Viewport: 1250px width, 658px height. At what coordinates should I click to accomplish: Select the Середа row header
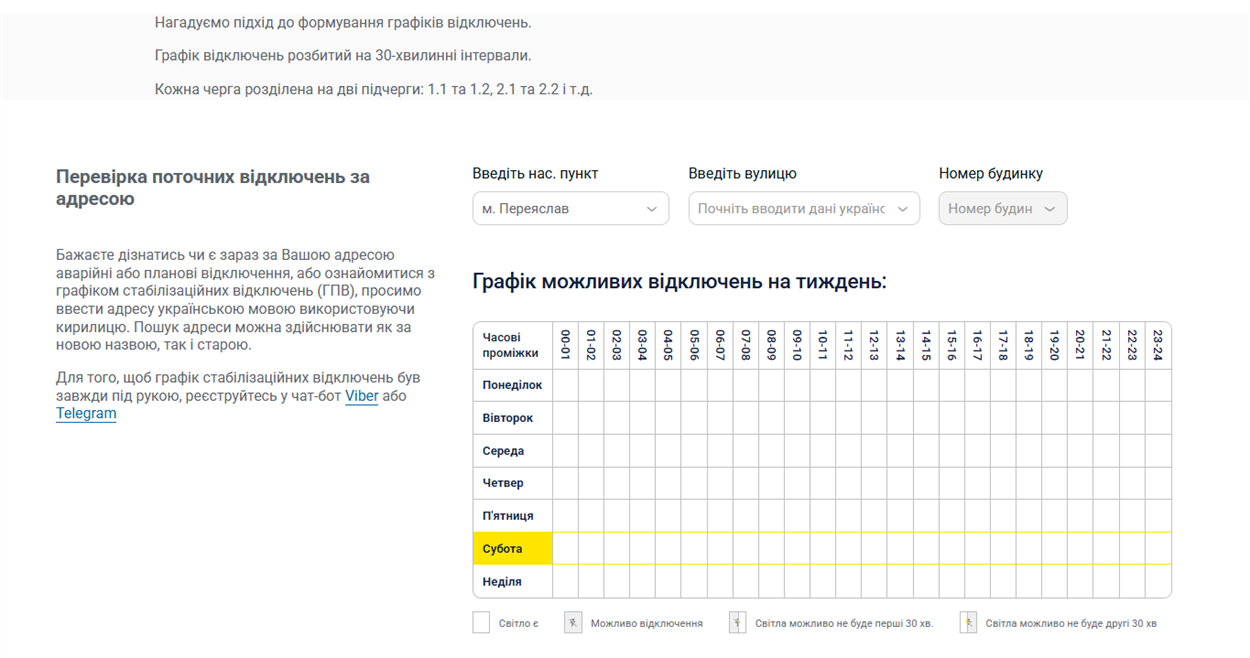coord(512,451)
